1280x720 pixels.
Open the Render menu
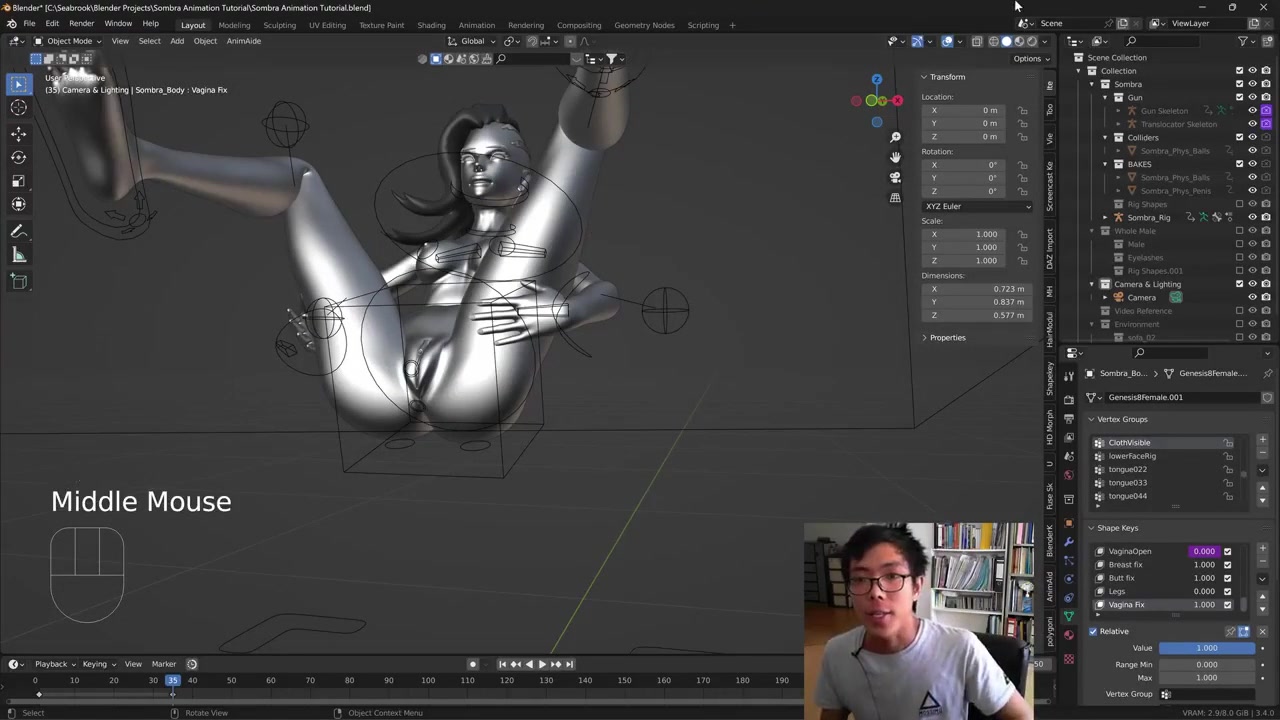pyautogui.click(x=81, y=23)
